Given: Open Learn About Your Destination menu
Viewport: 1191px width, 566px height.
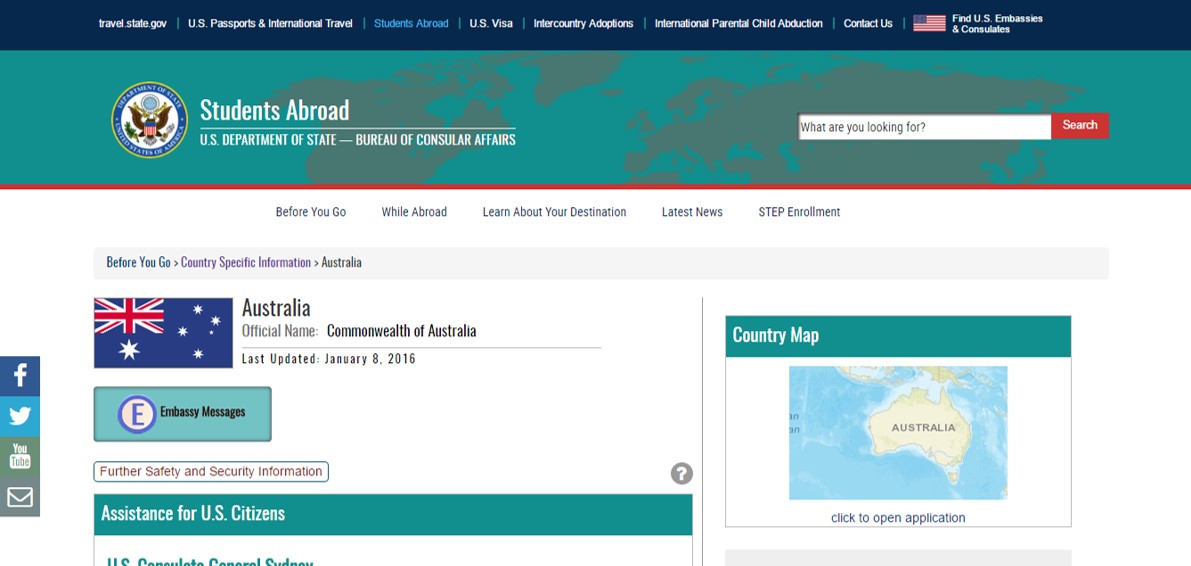Looking at the screenshot, I should pyautogui.click(x=554, y=212).
